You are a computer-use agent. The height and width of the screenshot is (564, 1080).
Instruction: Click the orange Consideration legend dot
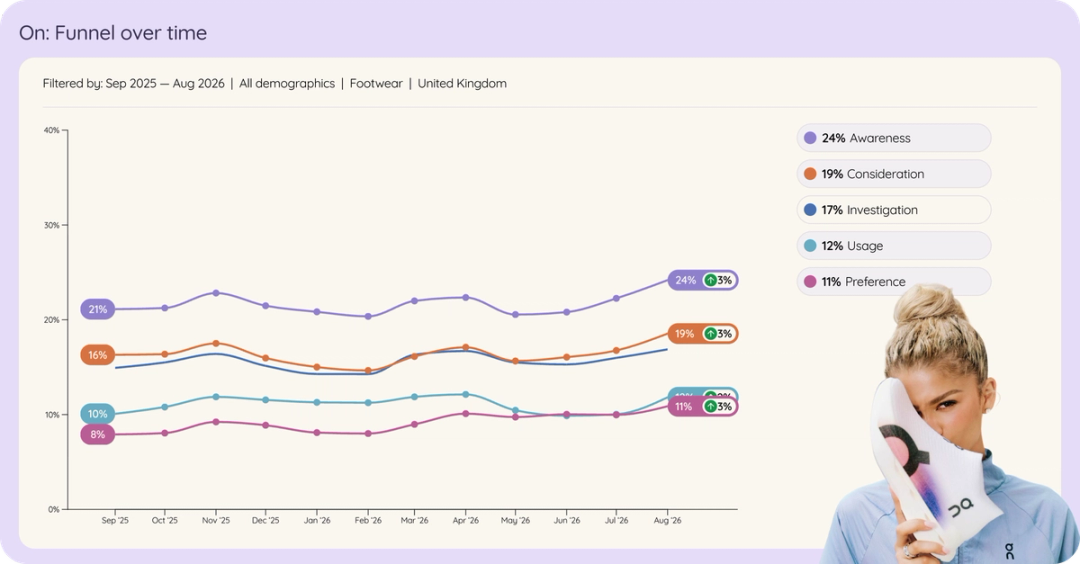810,174
